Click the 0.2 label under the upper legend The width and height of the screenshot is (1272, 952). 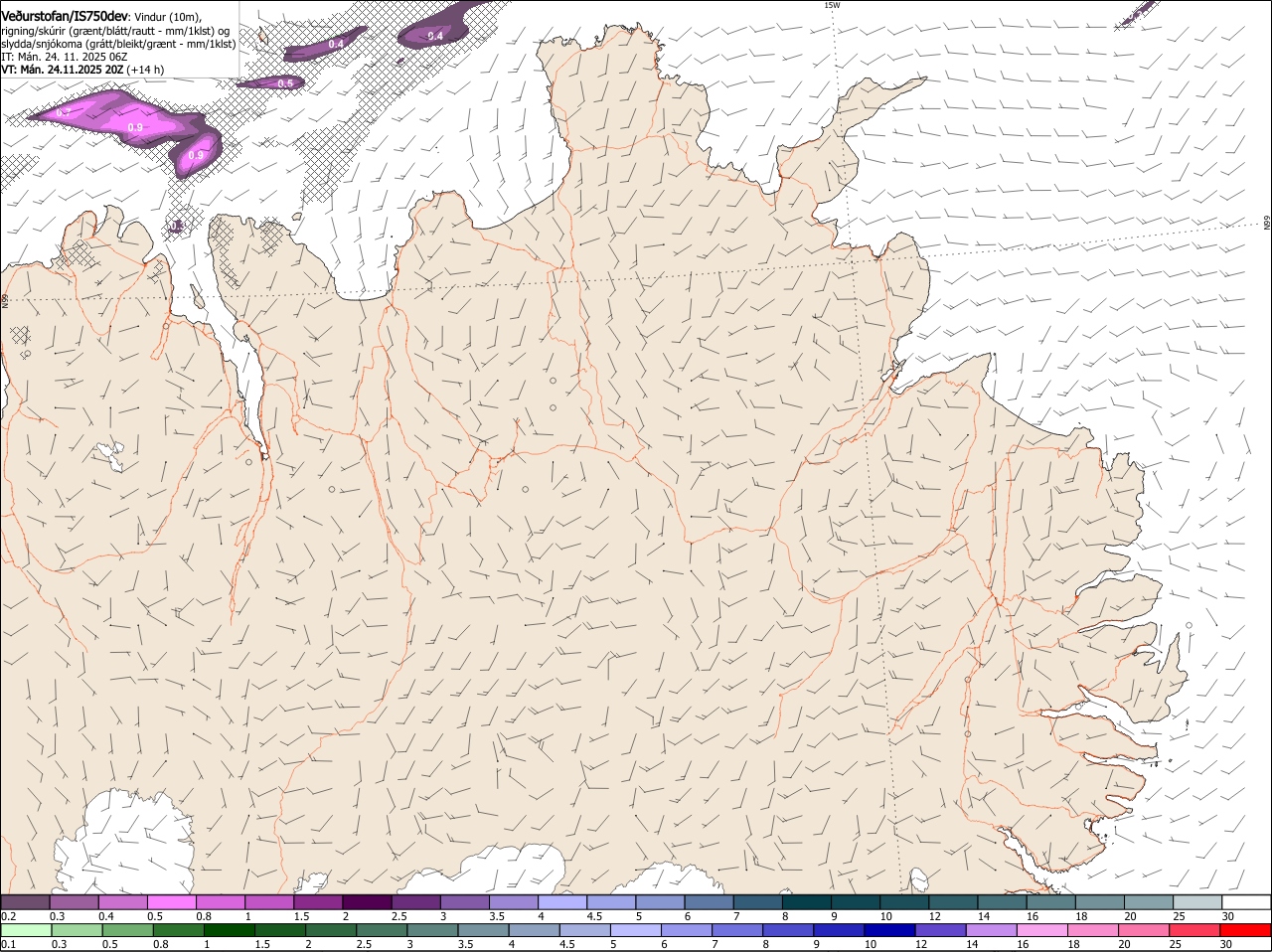[9, 915]
